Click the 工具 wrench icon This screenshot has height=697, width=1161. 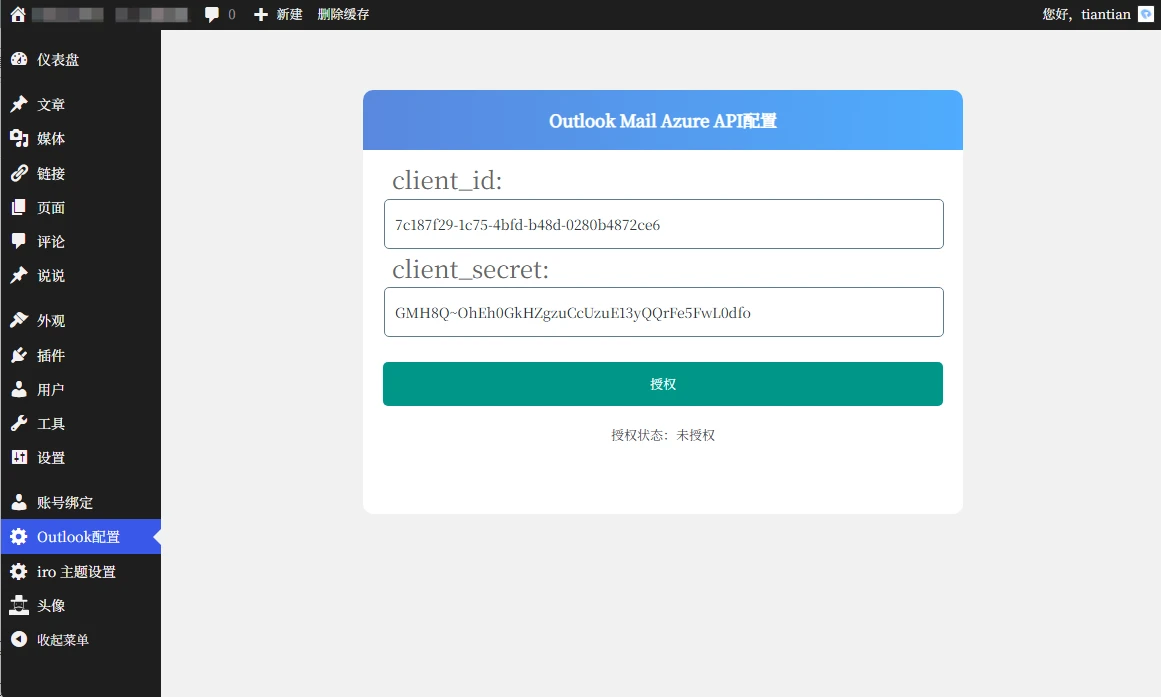click(x=19, y=424)
